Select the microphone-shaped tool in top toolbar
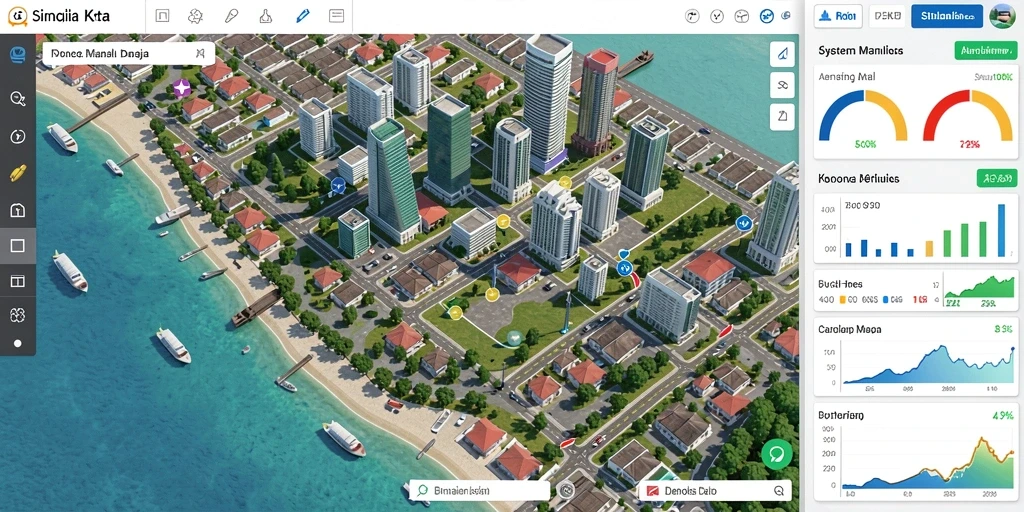 pos(231,16)
